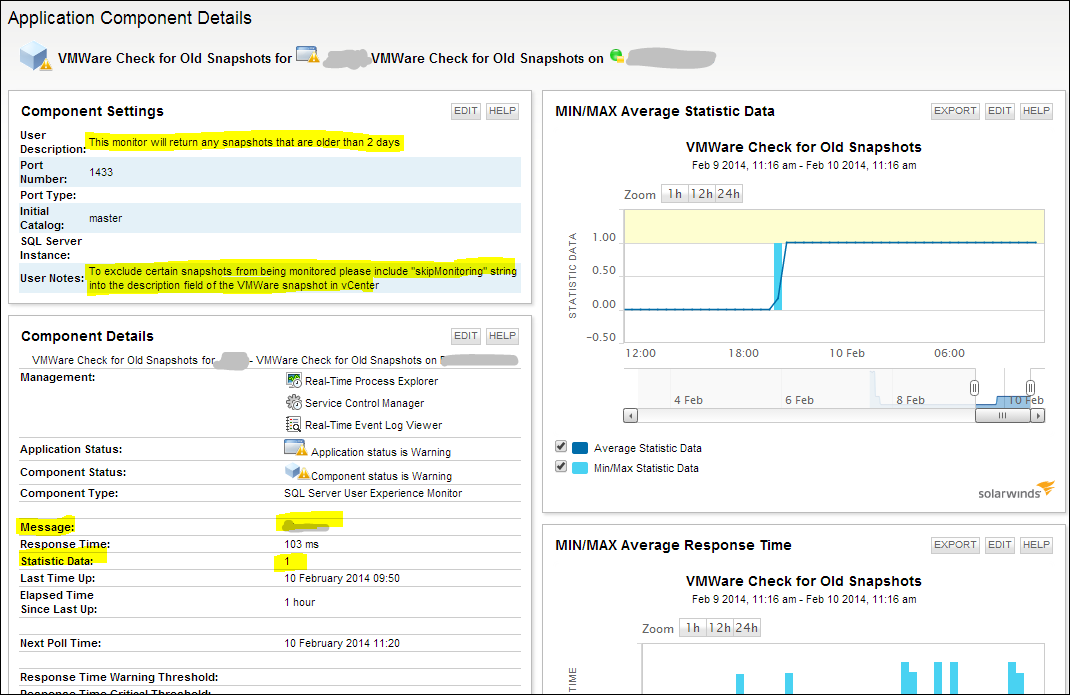The height and width of the screenshot is (695, 1070).
Task: Uncheck the Average Statistic Data checkbox
Action: [x=561, y=446]
